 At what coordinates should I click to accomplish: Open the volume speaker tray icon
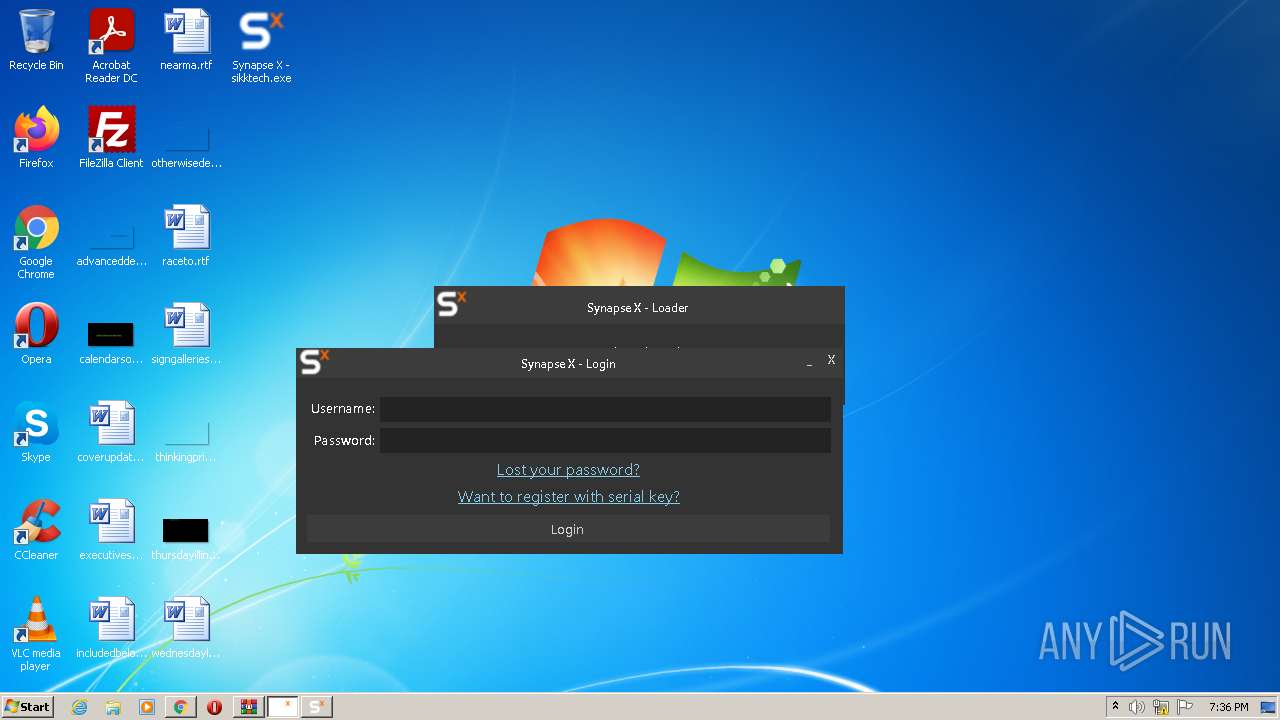click(1137, 707)
